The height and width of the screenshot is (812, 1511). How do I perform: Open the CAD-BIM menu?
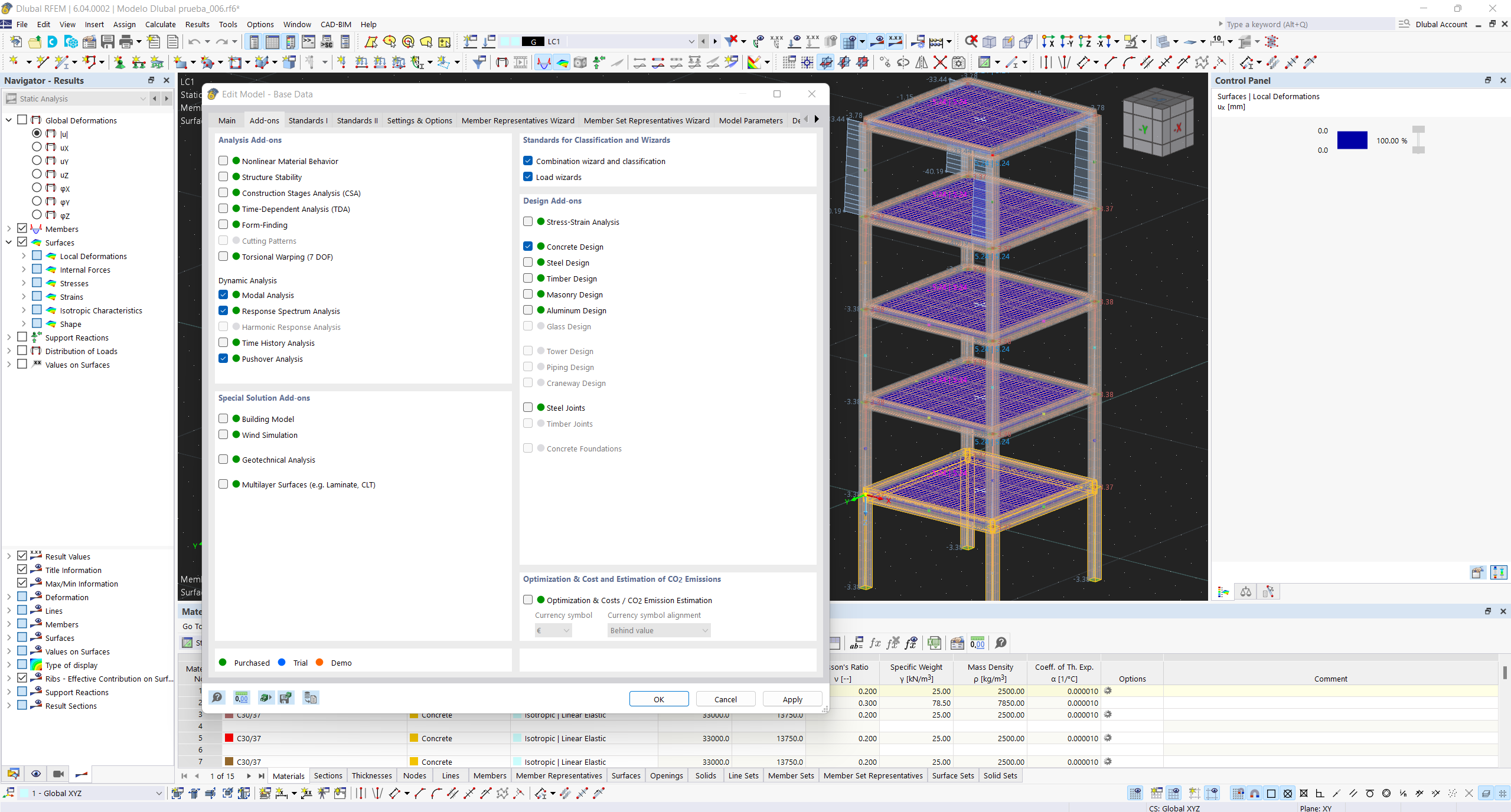335,24
